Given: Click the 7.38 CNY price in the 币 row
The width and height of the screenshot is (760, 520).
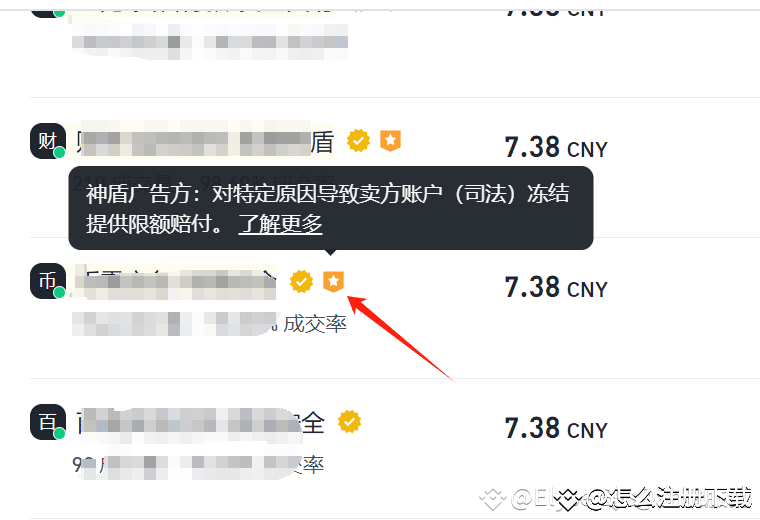Looking at the screenshot, I should click(x=556, y=287).
